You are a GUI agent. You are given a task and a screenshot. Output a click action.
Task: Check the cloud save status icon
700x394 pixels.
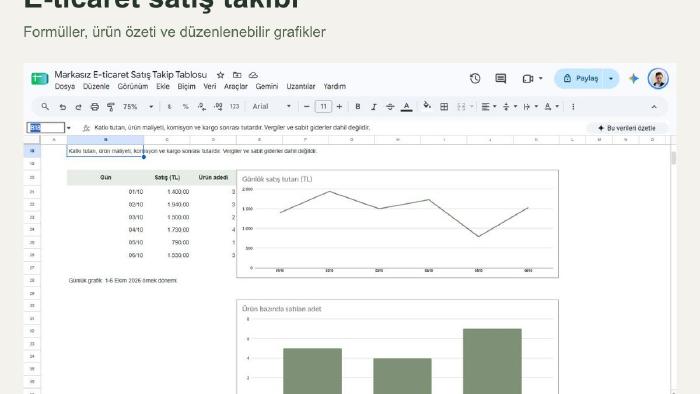pos(253,75)
